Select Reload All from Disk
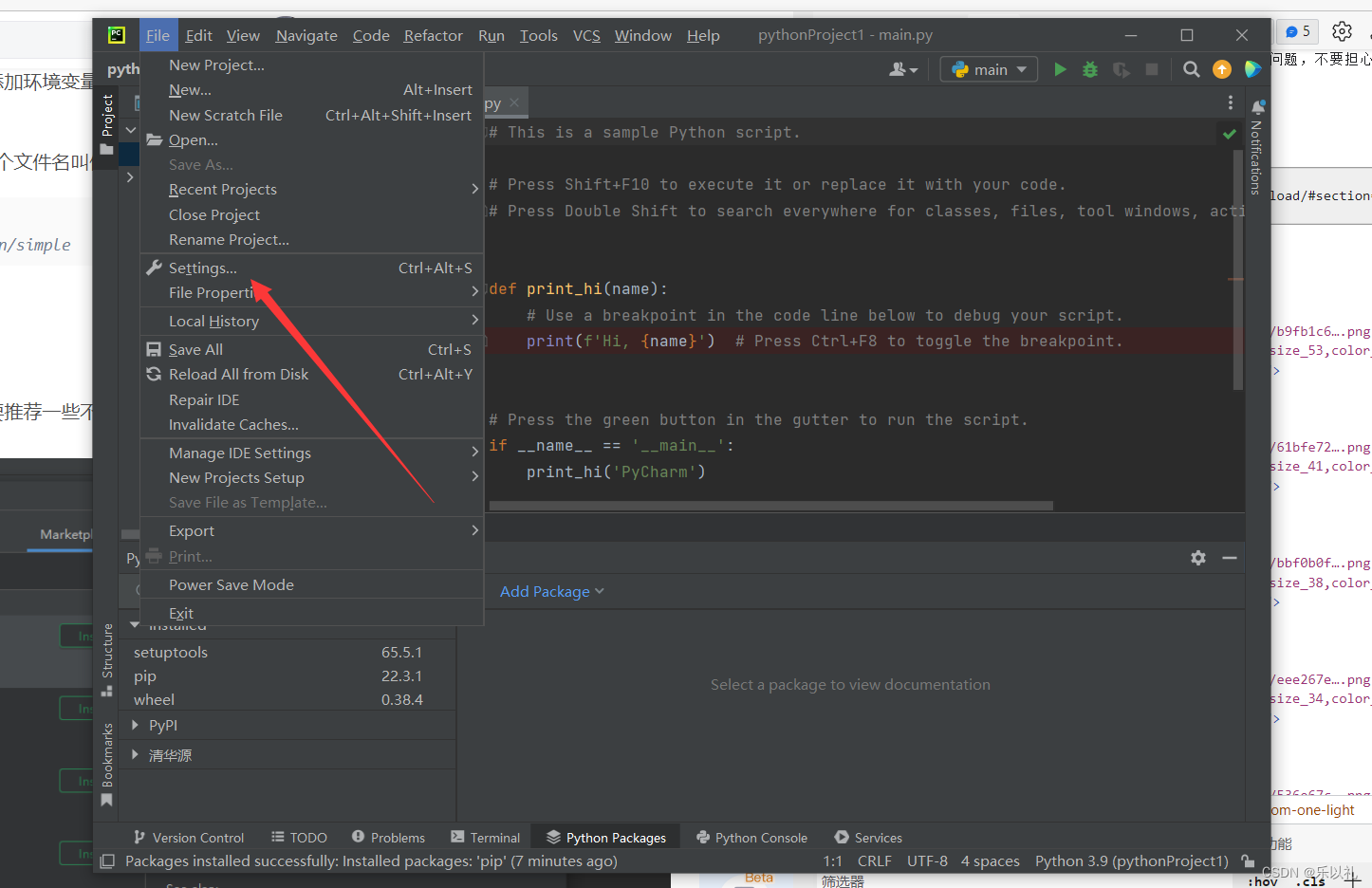This screenshot has height=888, width=1372. [x=312, y=374]
